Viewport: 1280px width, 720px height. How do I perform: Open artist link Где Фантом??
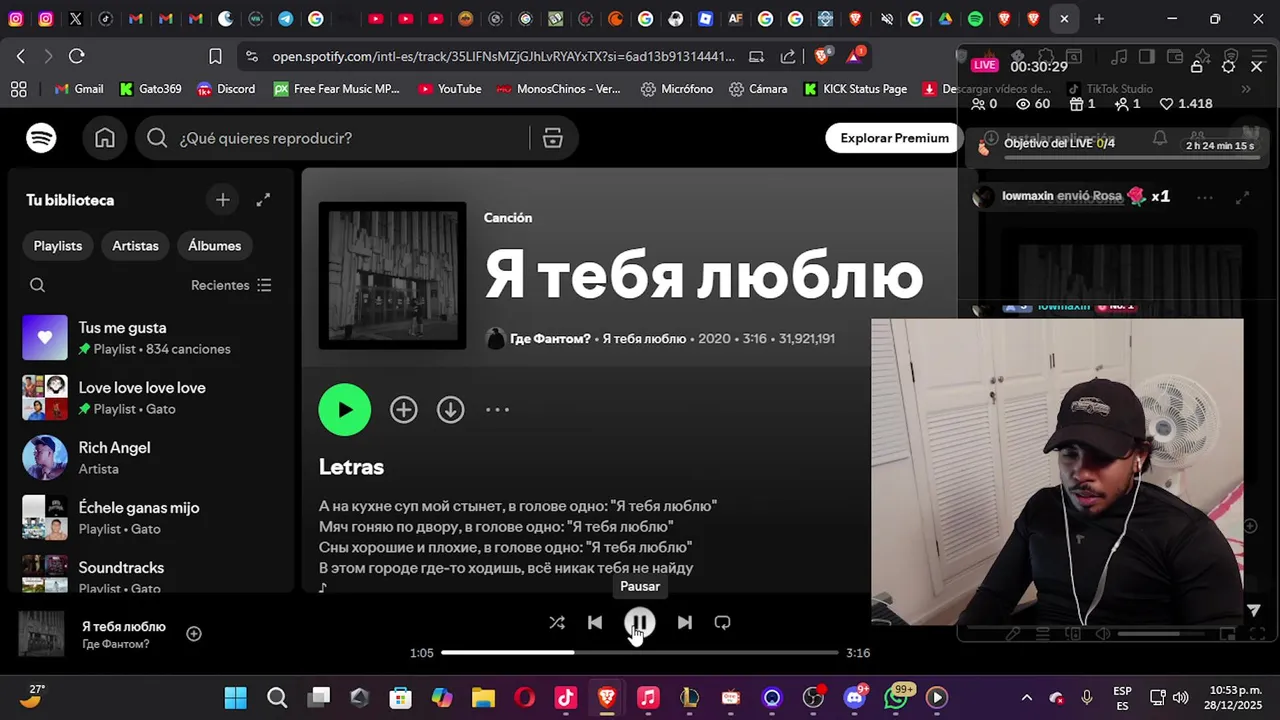pos(550,339)
